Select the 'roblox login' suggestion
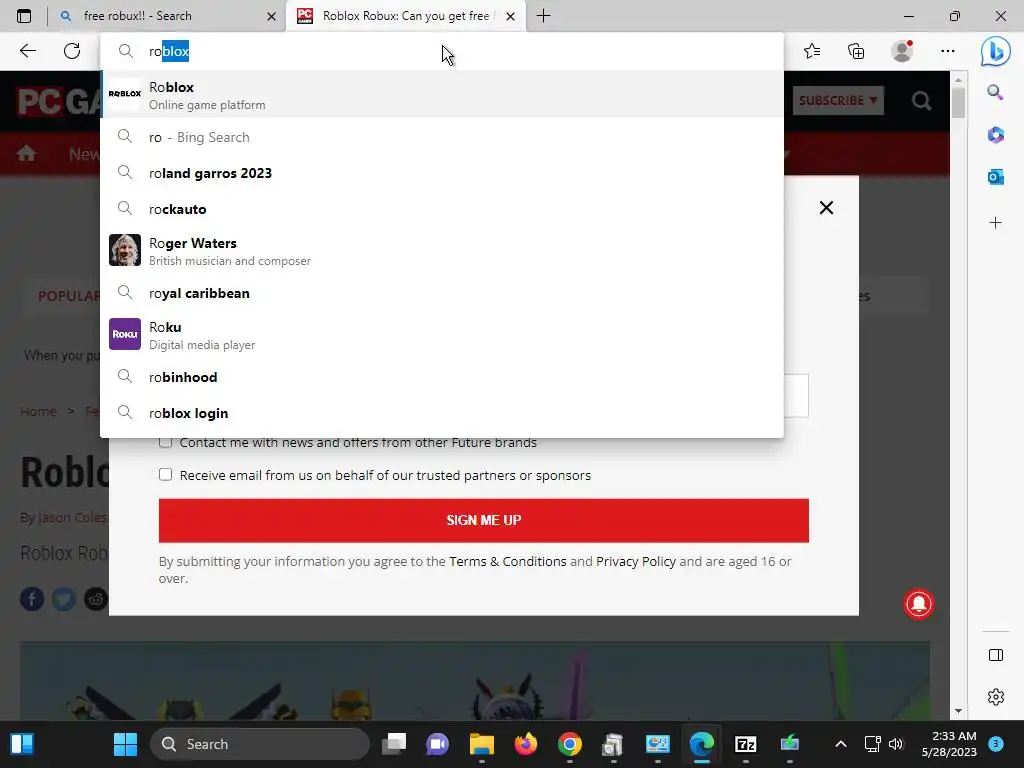The height and width of the screenshot is (768, 1024). tap(442, 413)
